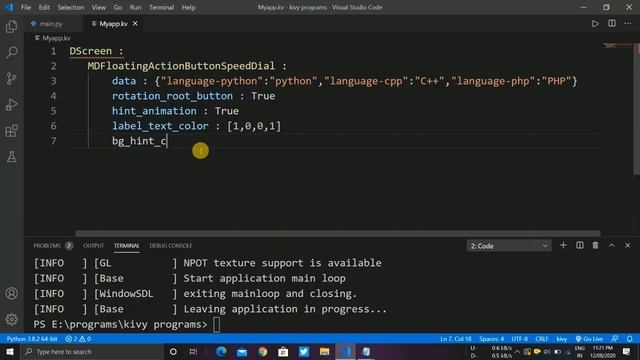Open the Explorer view in activity bar
Image resolution: width=640 pixels, height=360 pixels.
point(11,27)
